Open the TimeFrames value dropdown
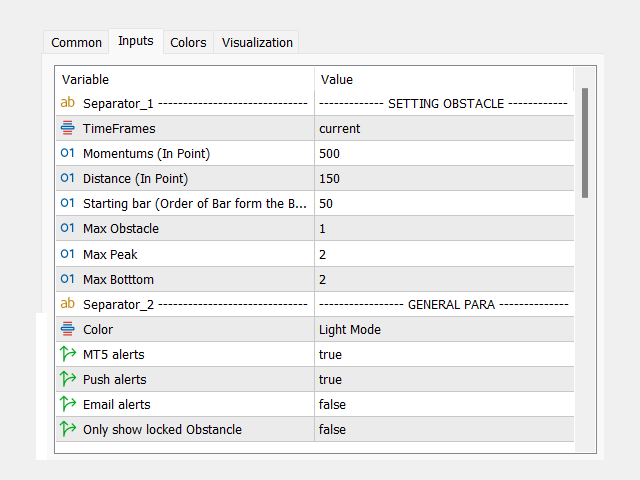 [440, 128]
